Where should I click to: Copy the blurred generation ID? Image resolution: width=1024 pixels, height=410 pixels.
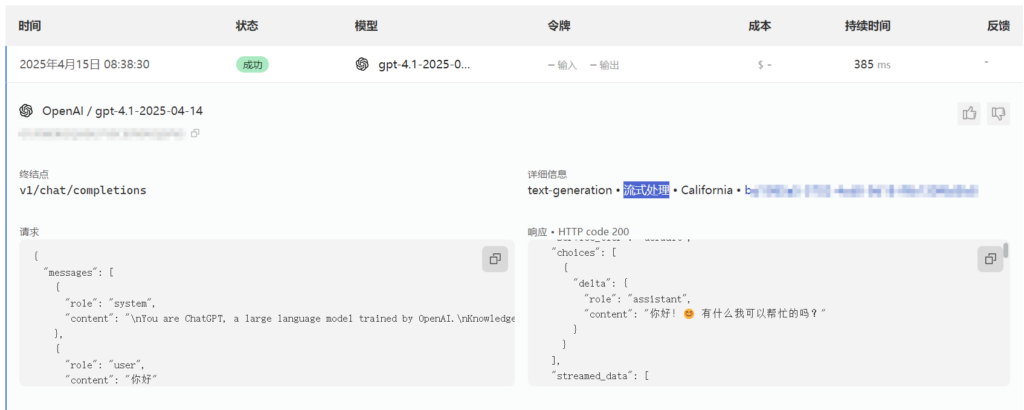[195, 133]
